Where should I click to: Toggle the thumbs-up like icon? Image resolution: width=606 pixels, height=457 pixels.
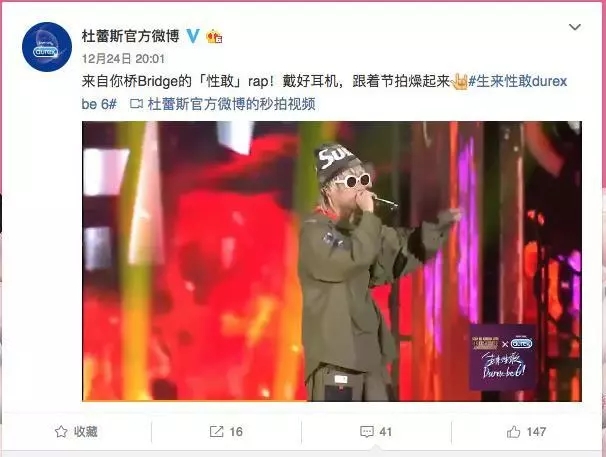(513, 431)
